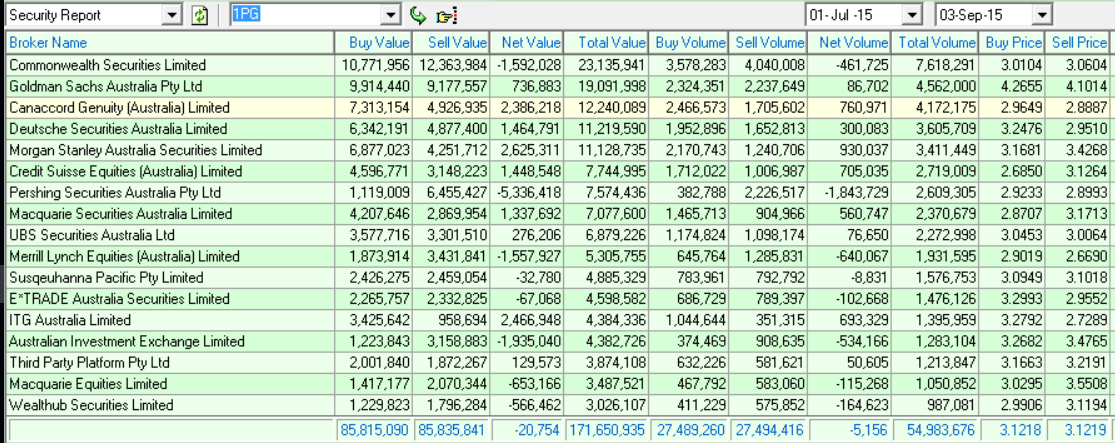Select Commonwealth Securities Limited row

558,65
